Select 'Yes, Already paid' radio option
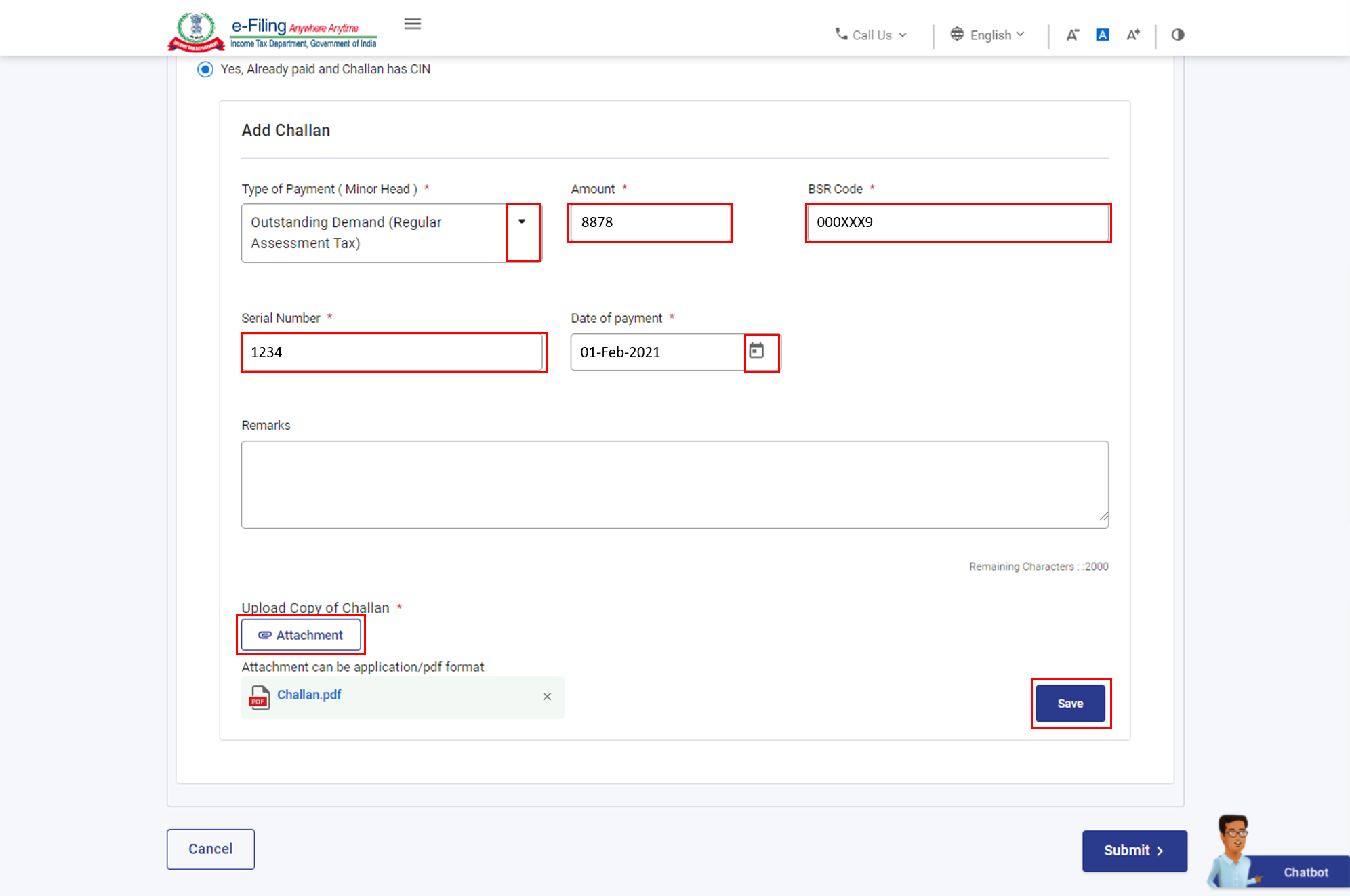Screen dimensions: 1350x896 pos(205,69)
